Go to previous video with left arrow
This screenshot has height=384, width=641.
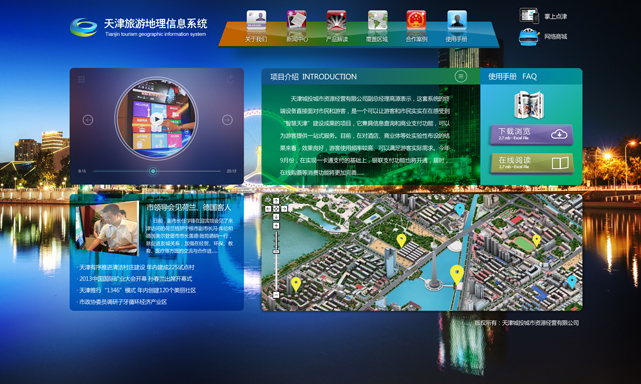coord(88,120)
